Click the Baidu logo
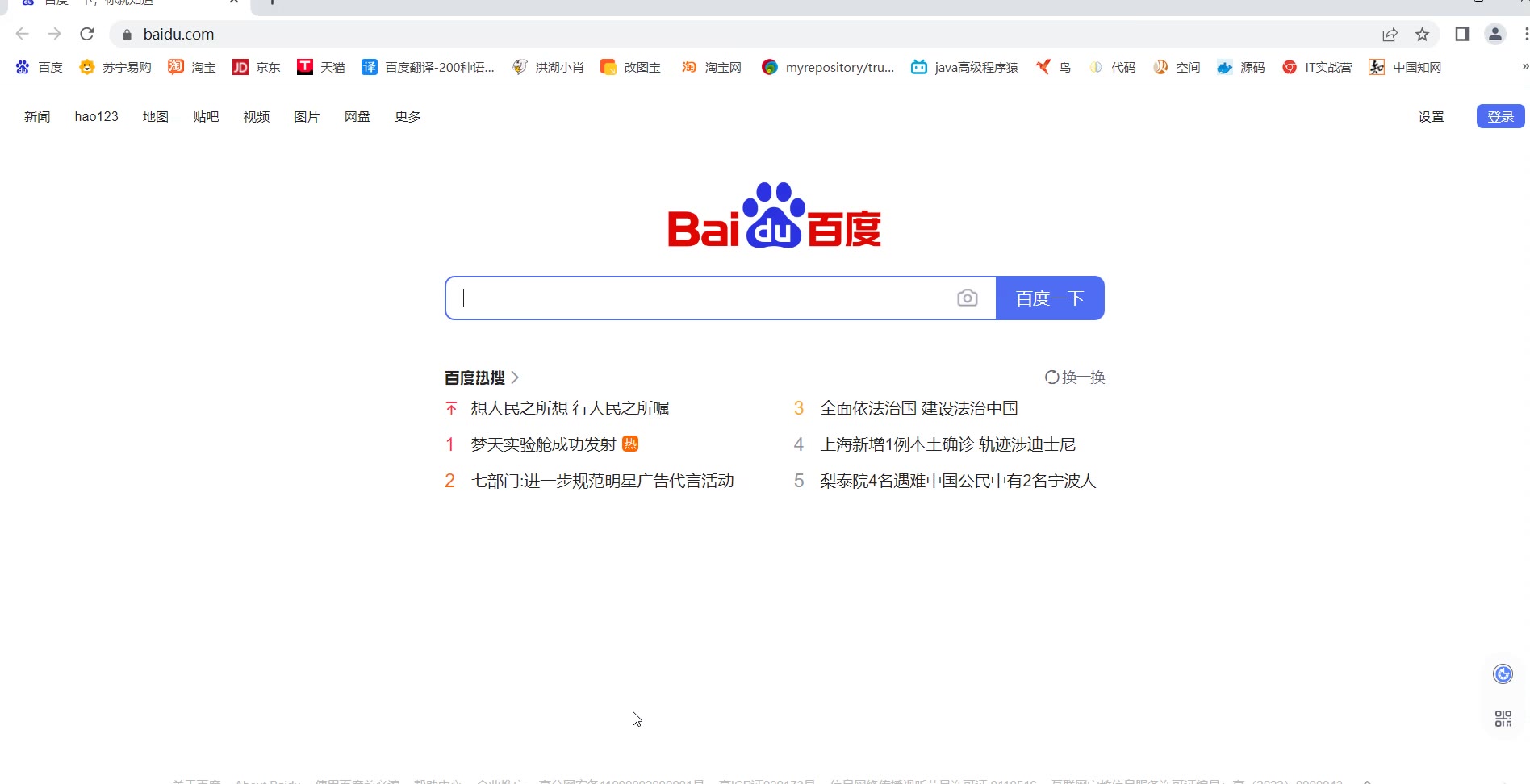Viewport: 1530px width, 784px height. 774,215
